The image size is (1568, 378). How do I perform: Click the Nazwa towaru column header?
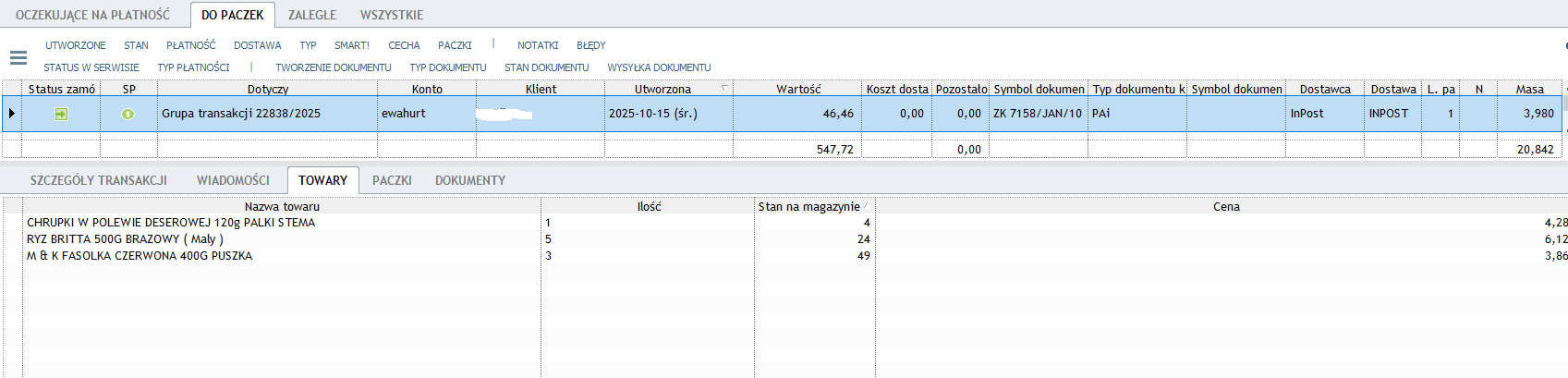click(282, 206)
